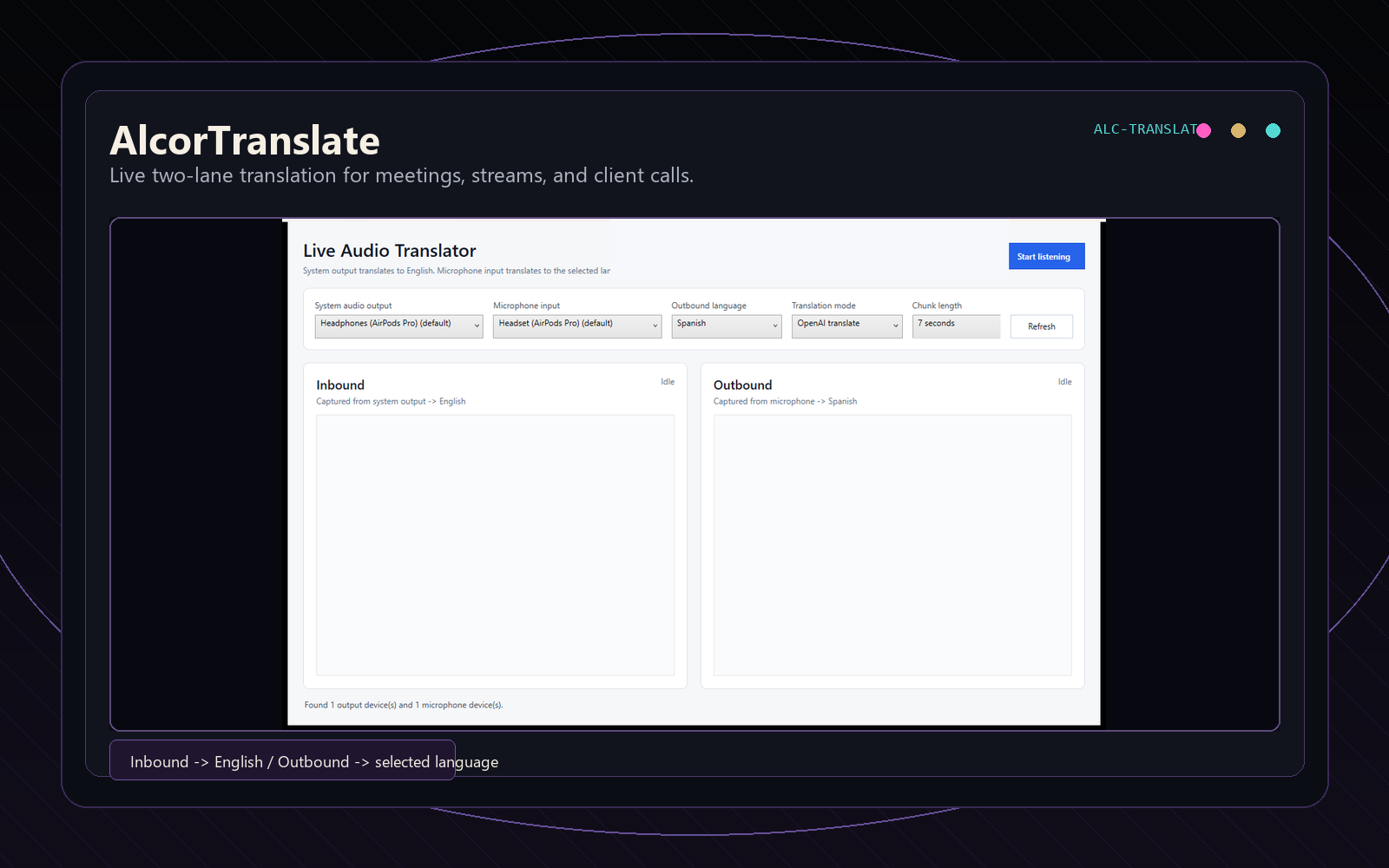Click the 'Inbound -> English / Outbound' caption
Viewport: 1389px width, 868px height.
pyautogui.click(x=314, y=762)
